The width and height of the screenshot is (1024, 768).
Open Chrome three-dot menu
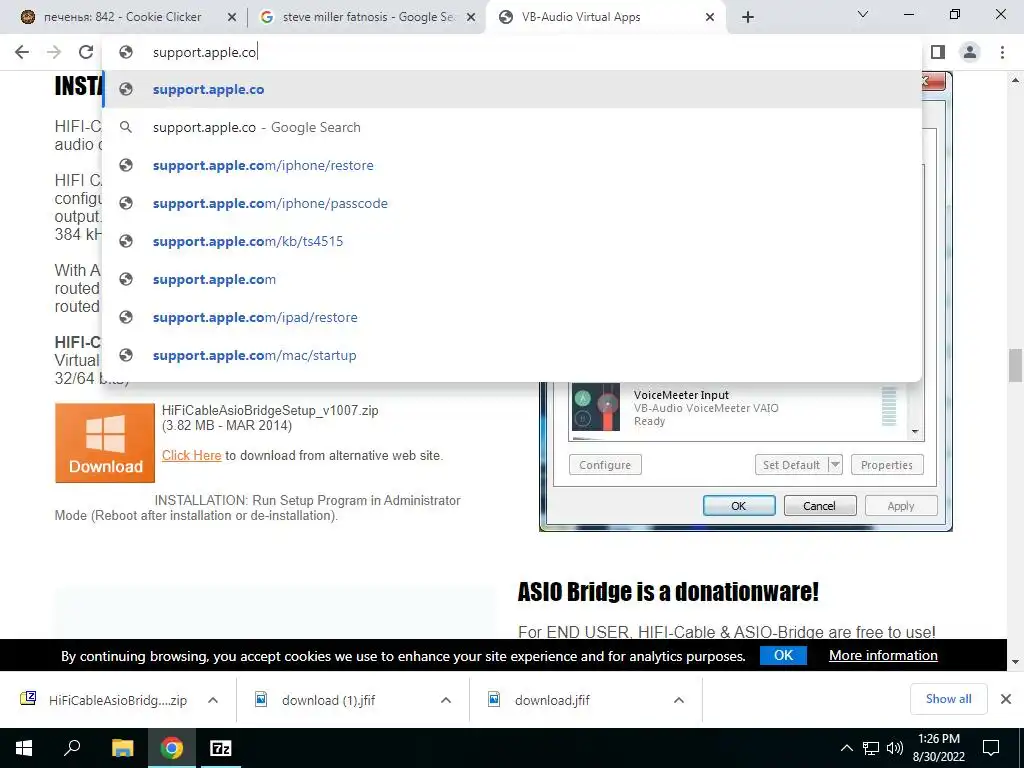[1002, 52]
